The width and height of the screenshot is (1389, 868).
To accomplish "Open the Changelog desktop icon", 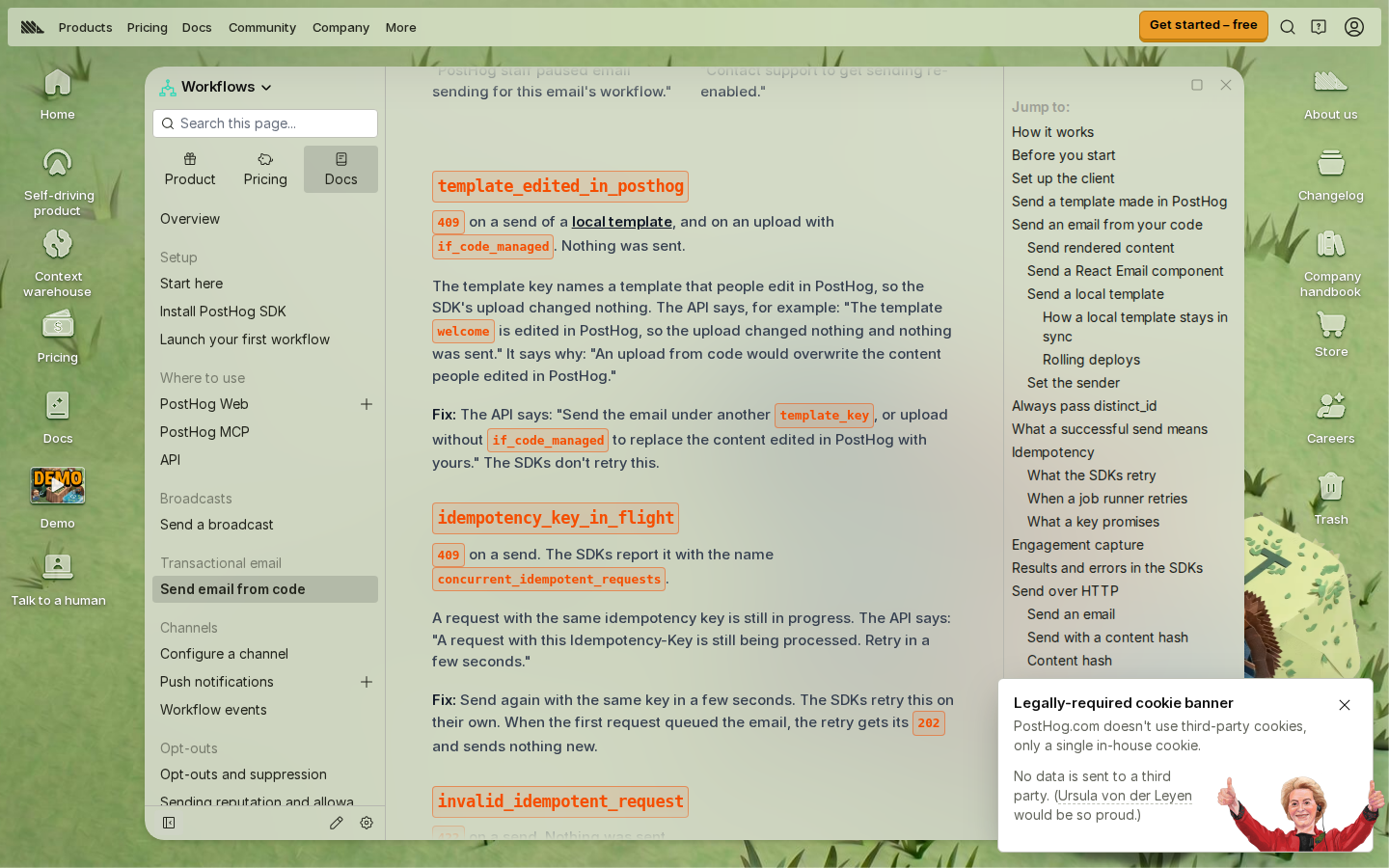I will click(1330, 175).
